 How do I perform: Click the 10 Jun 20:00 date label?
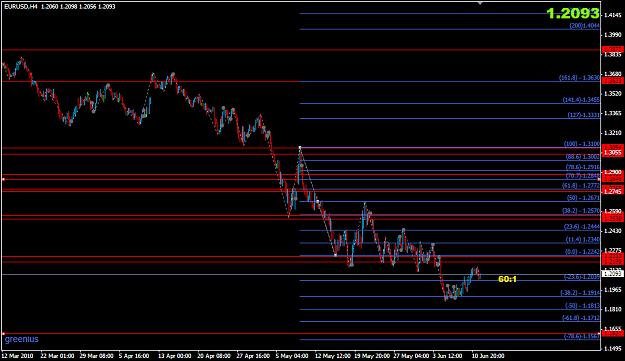(488, 356)
